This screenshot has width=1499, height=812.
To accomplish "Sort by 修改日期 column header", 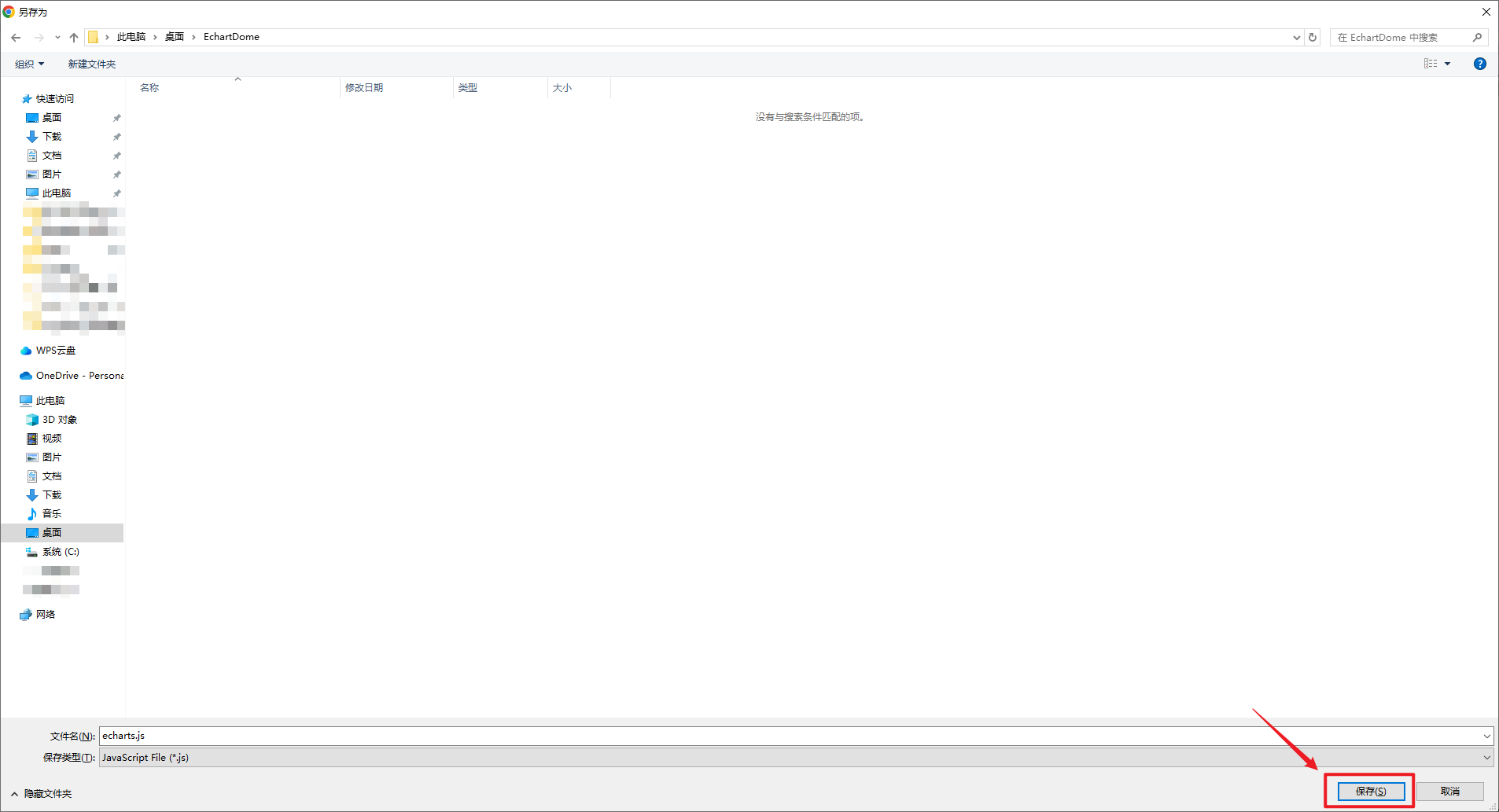I will (x=364, y=88).
